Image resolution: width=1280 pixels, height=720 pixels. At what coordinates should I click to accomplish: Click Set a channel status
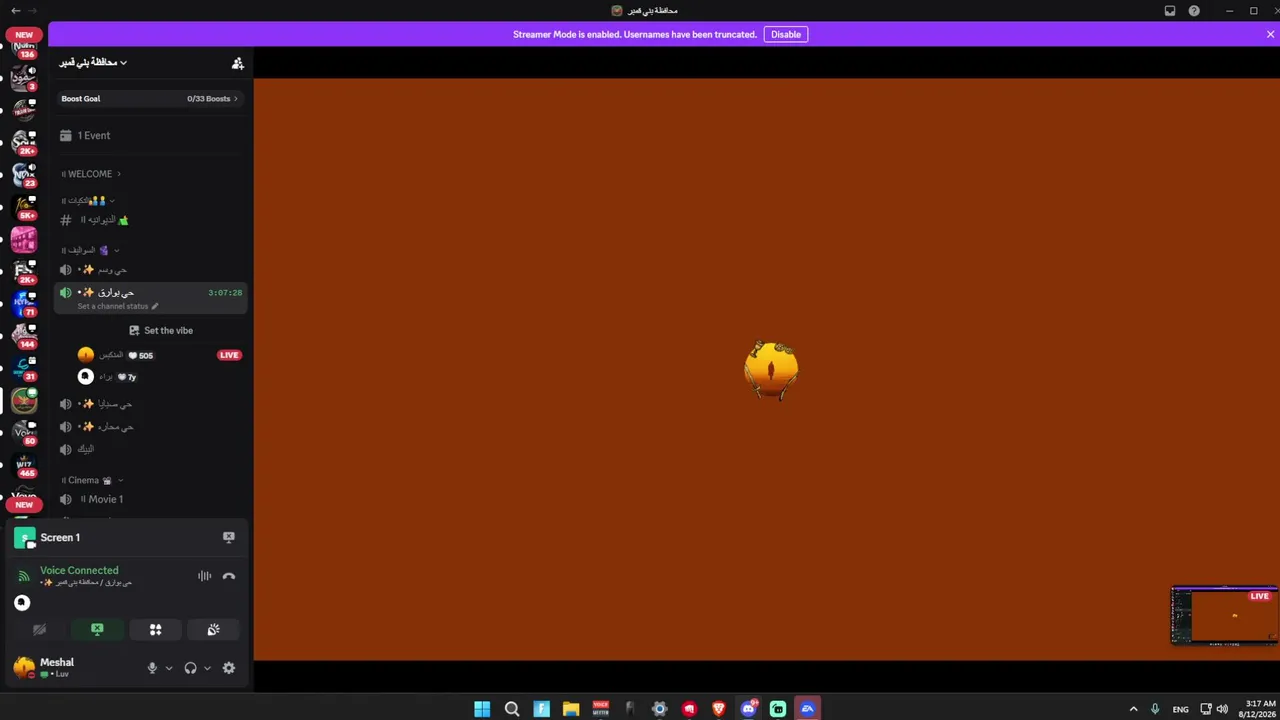(118, 306)
